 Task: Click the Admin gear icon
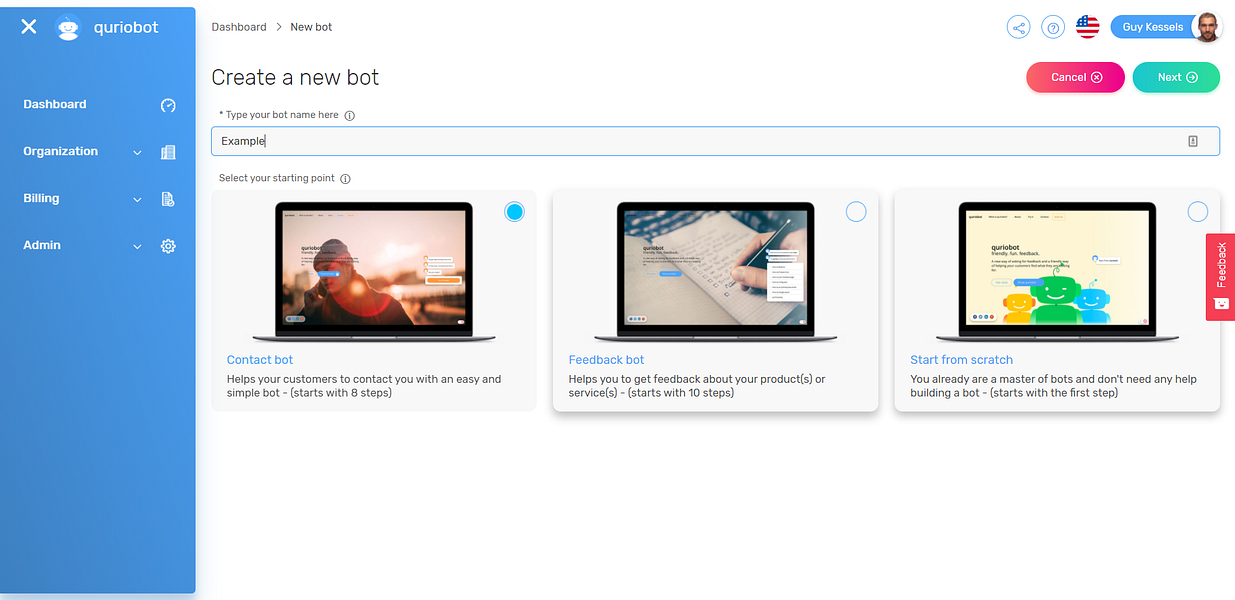(168, 246)
